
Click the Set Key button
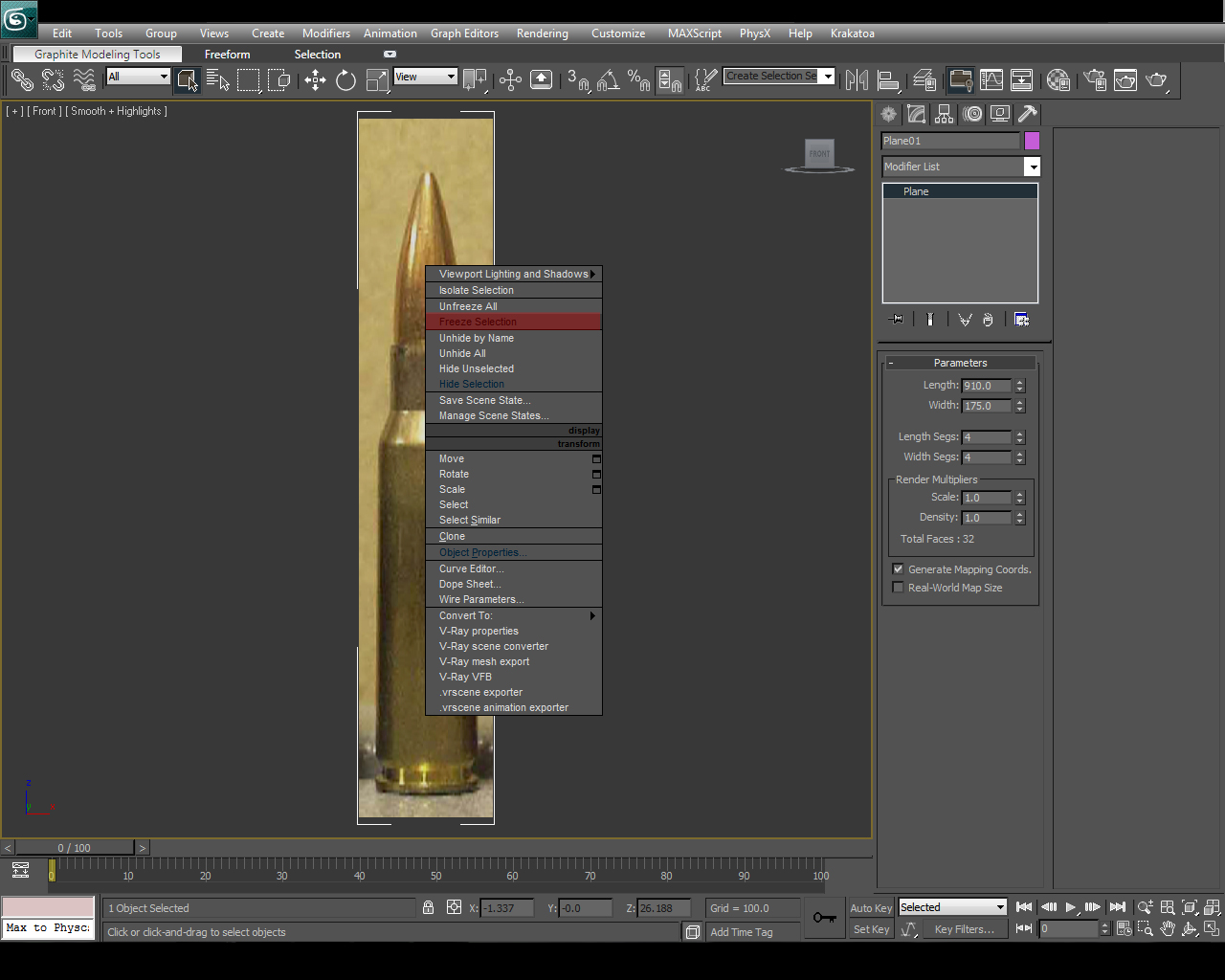870,928
